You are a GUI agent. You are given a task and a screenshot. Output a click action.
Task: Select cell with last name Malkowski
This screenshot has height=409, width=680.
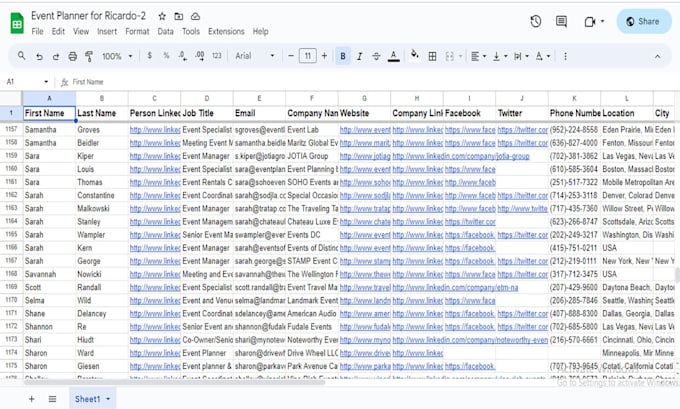coord(101,209)
